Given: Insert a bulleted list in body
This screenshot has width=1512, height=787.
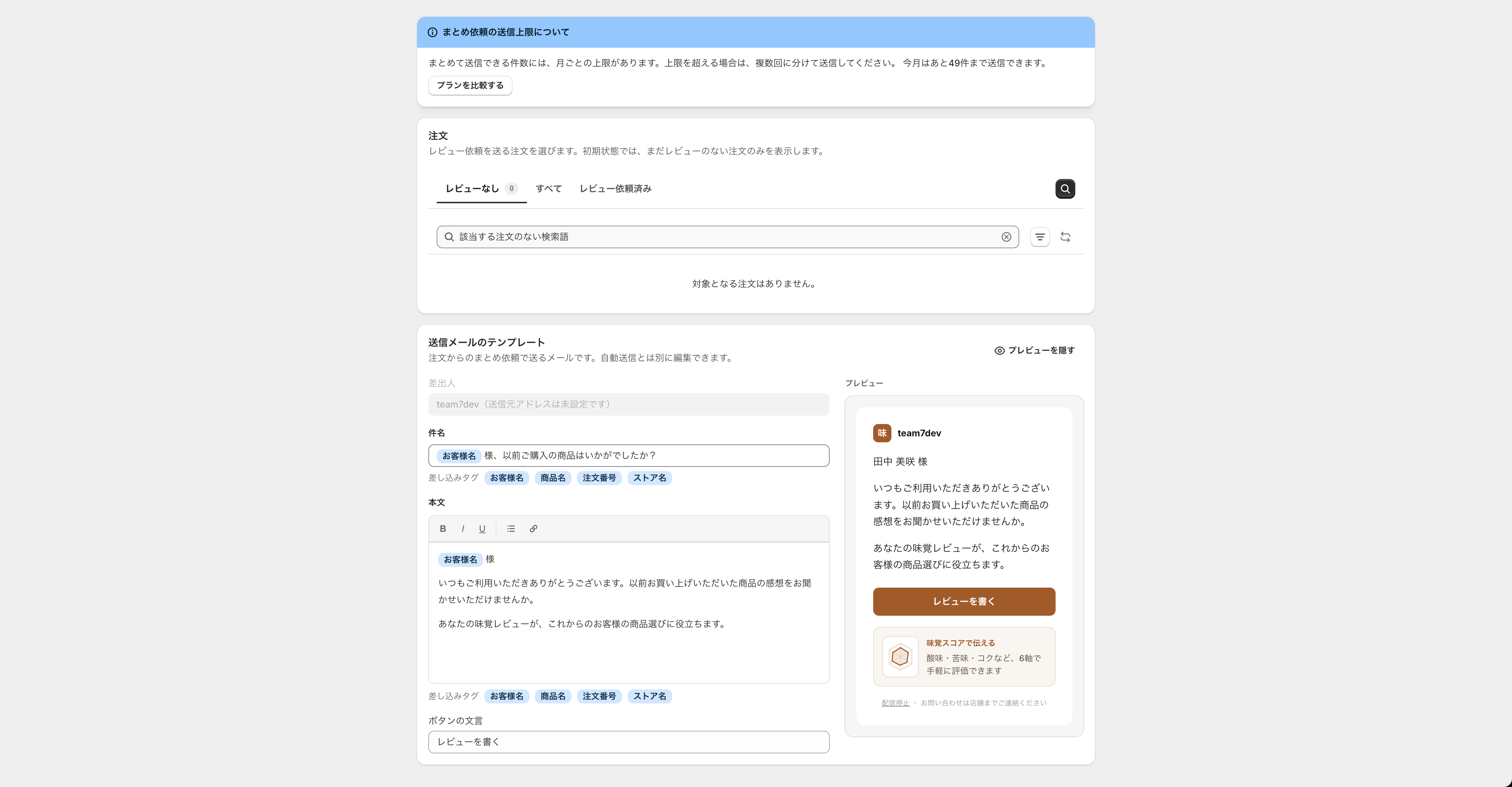Looking at the screenshot, I should 511,529.
